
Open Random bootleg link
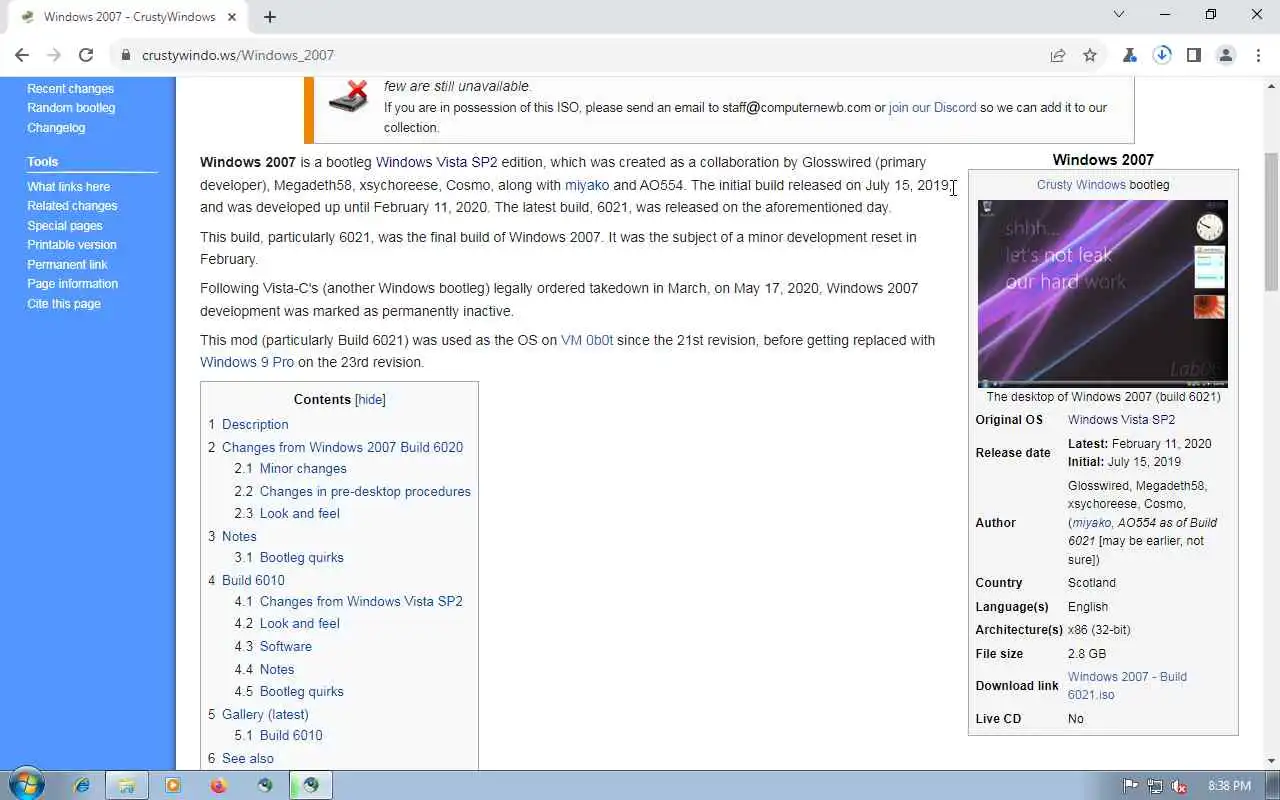(71, 108)
